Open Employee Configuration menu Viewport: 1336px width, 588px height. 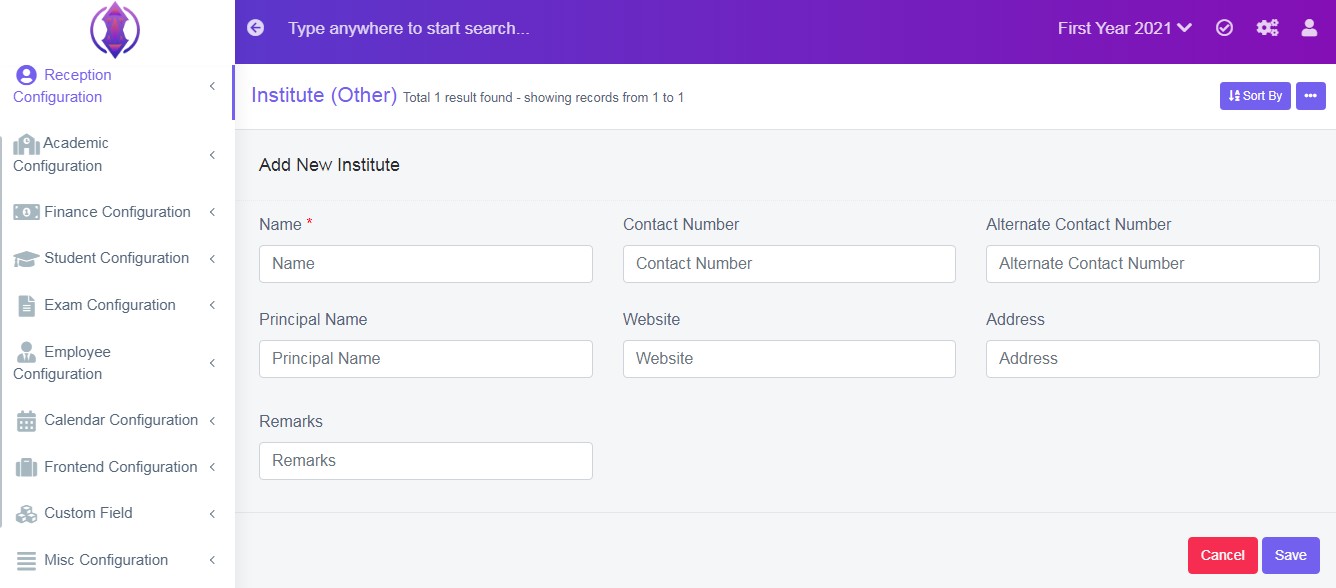(117, 363)
